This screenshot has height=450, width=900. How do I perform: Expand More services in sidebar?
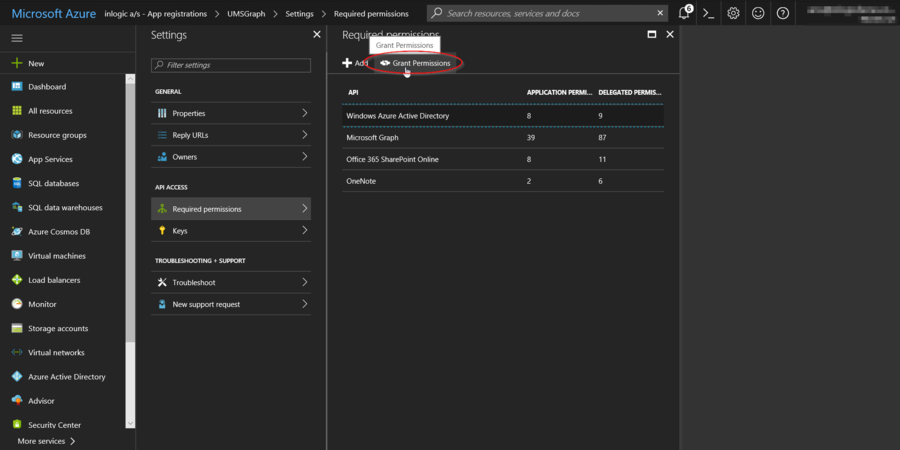click(46, 441)
